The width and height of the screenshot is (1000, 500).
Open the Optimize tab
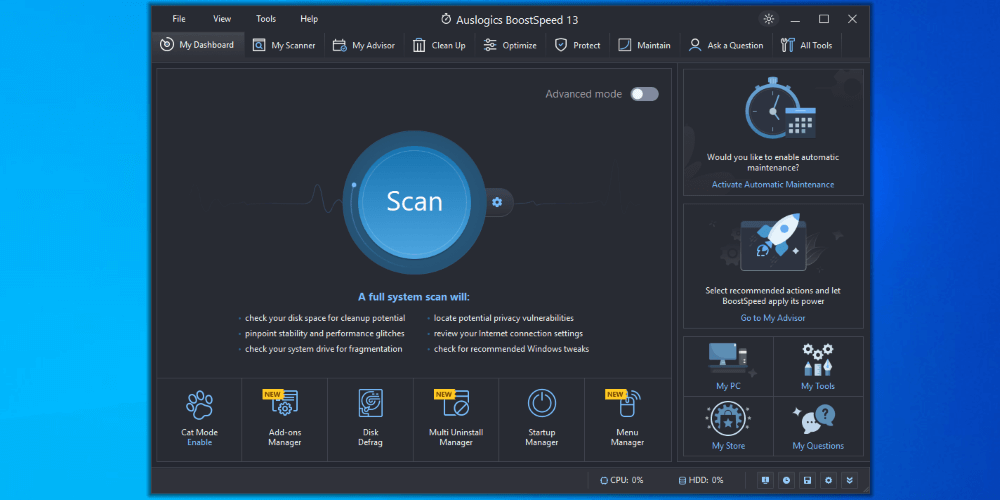[x=510, y=45]
